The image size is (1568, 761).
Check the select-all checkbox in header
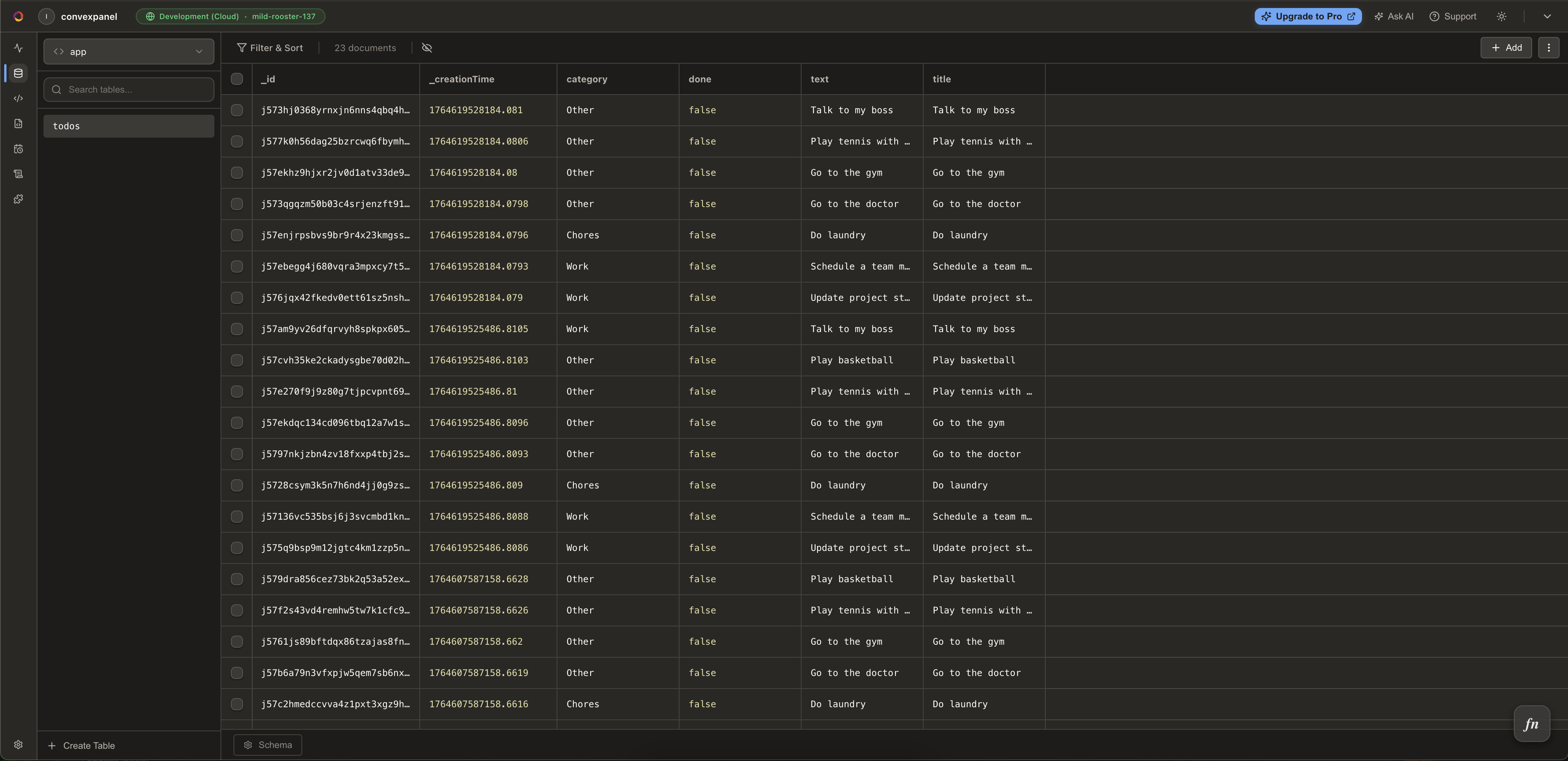pos(237,79)
